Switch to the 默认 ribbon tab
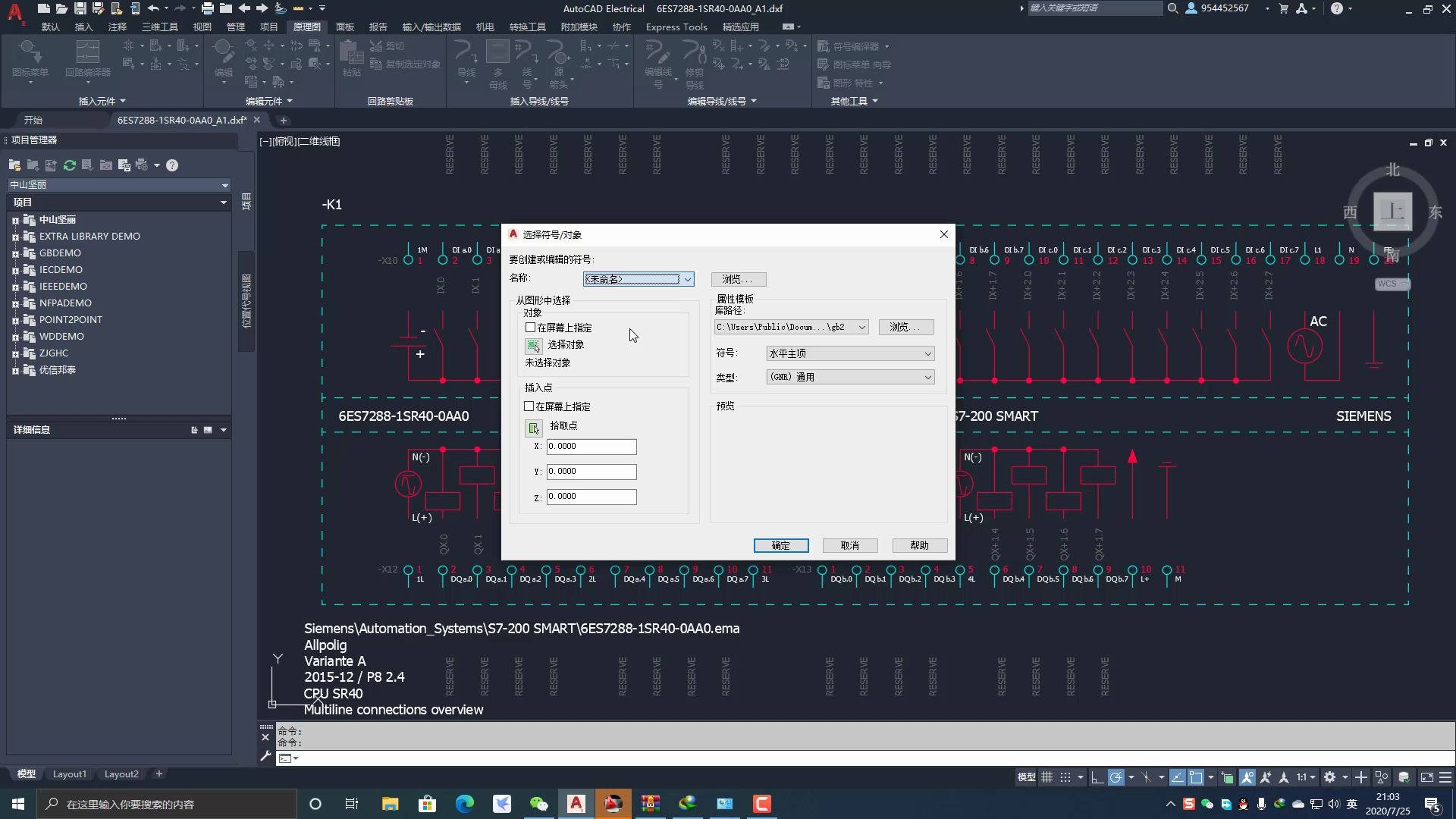 (51, 27)
